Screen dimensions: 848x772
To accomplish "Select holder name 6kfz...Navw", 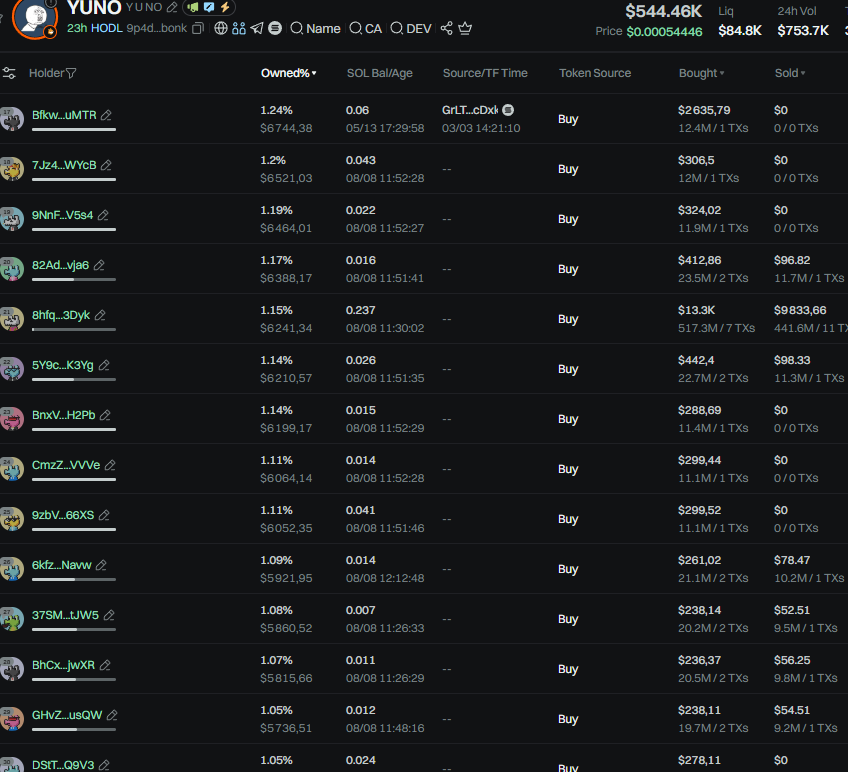I will click(x=61, y=565).
